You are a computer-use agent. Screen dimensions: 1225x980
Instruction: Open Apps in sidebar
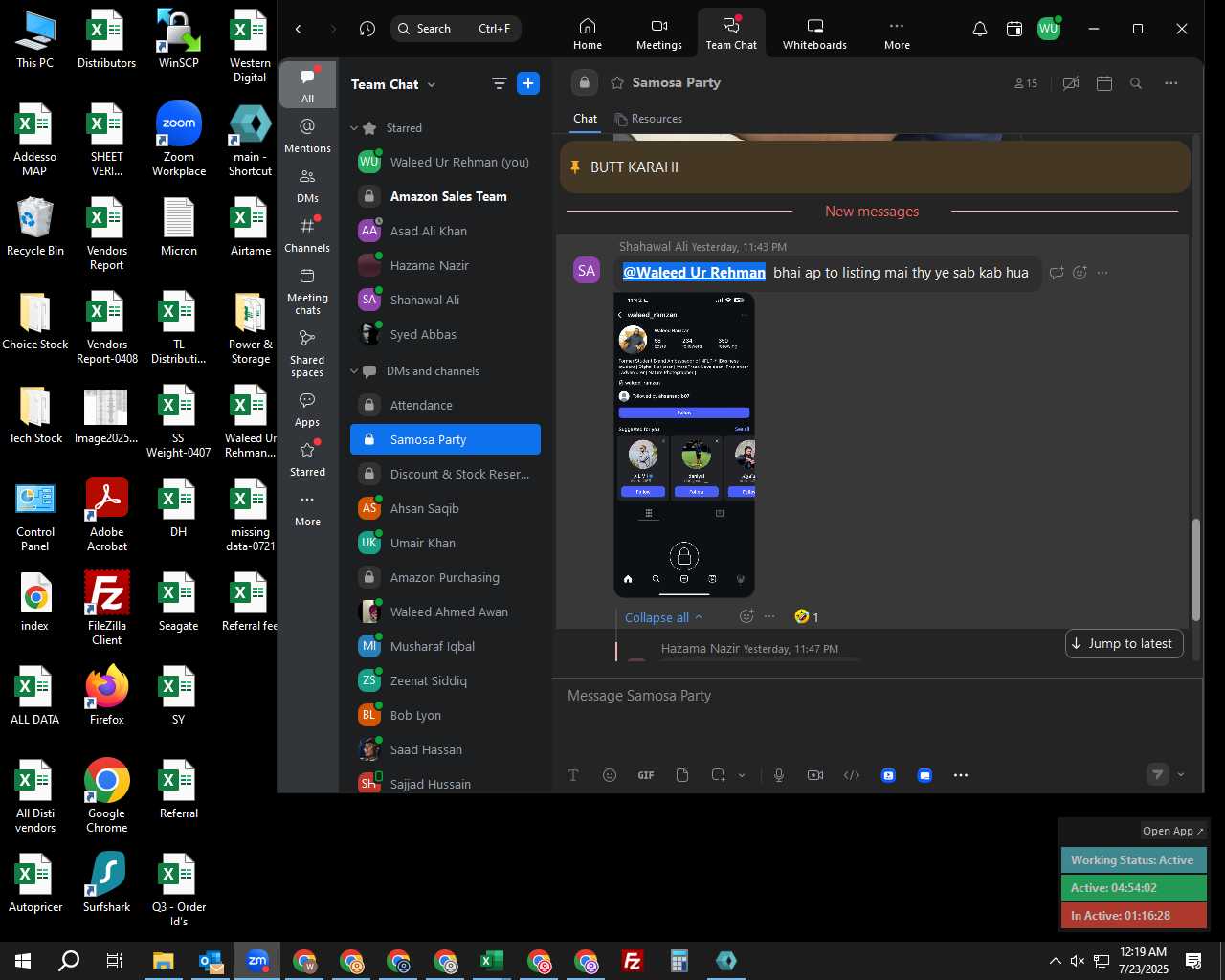click(307, 410)
